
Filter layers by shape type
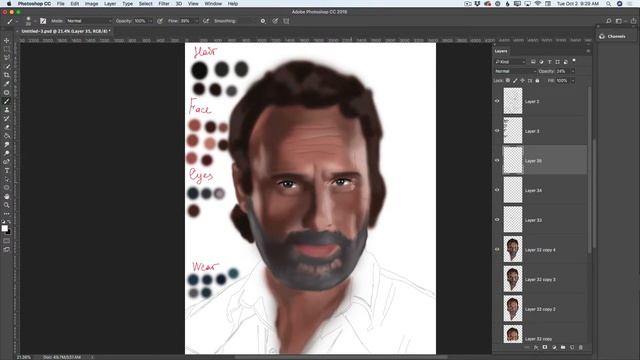[558, 62]
